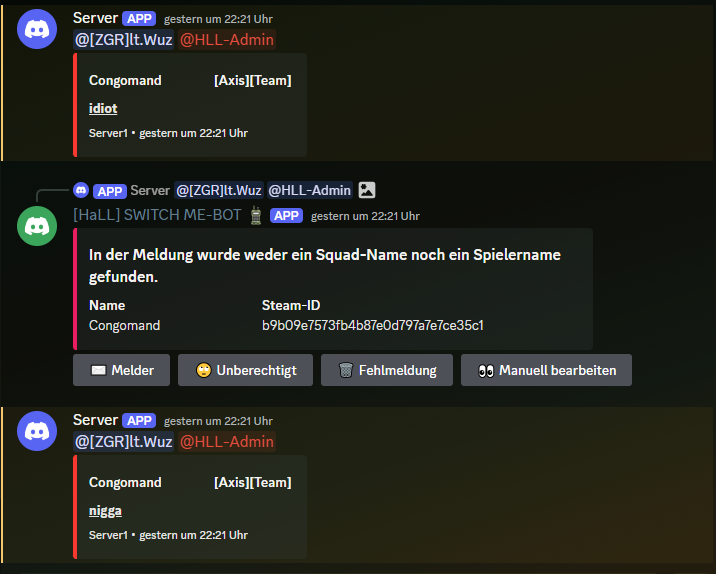
Task: Click [HaLL] SWITCH ME-BOT username
Action: pos(157,215)
